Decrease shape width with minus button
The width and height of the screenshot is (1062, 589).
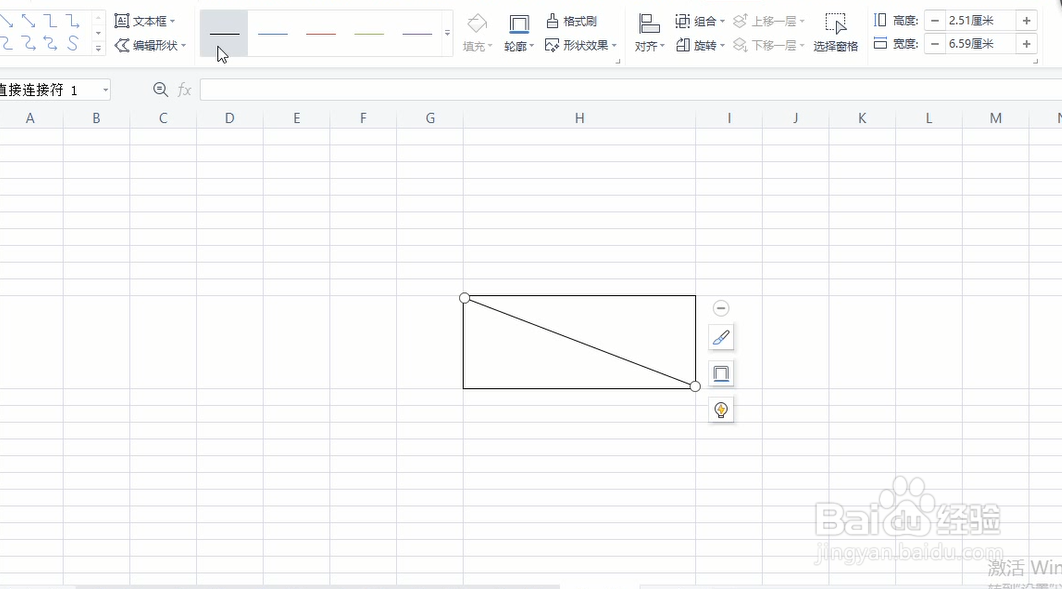pyautogui.click(x=935, y=44)
